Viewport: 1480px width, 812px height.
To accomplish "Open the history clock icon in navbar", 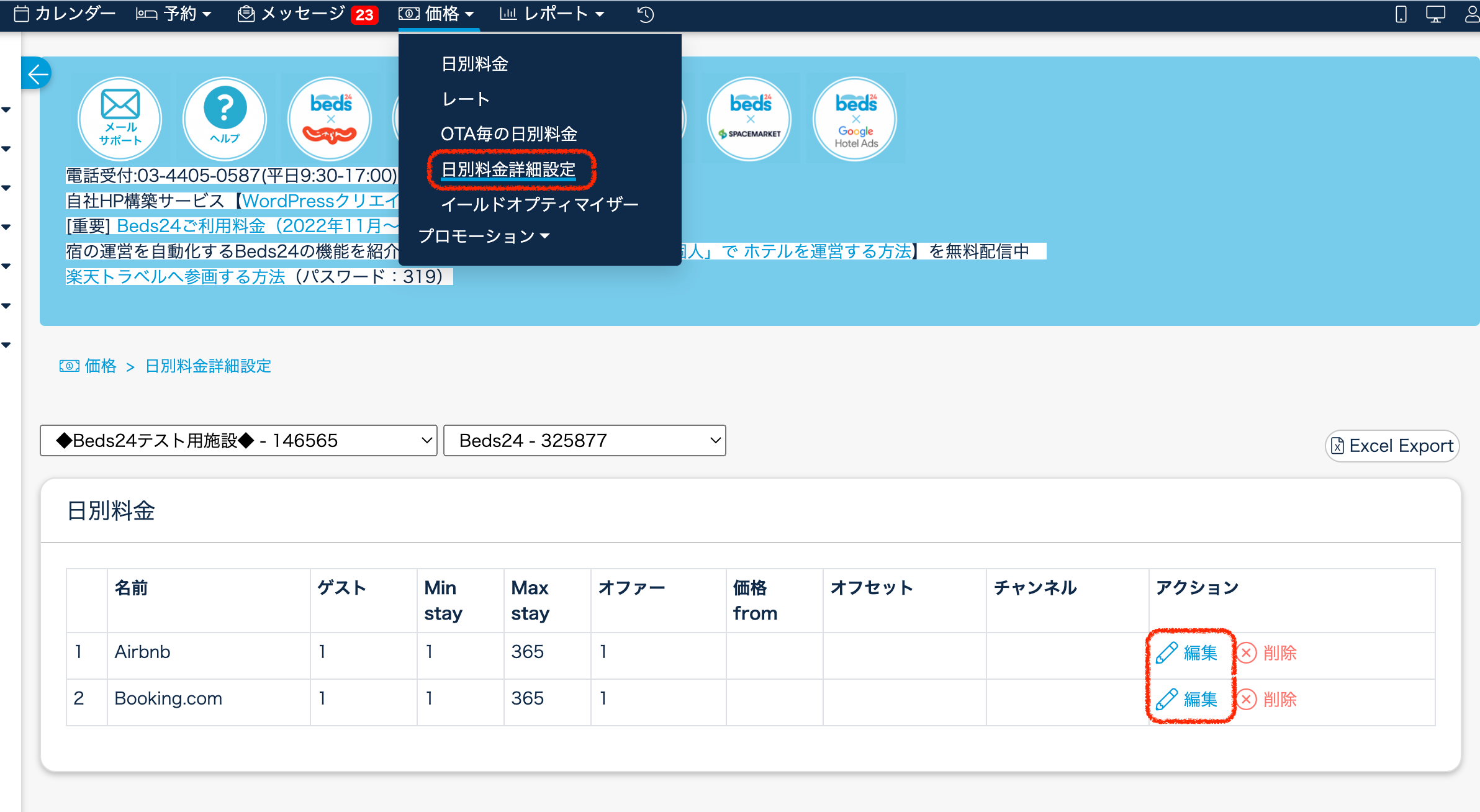I will (645, 14).
